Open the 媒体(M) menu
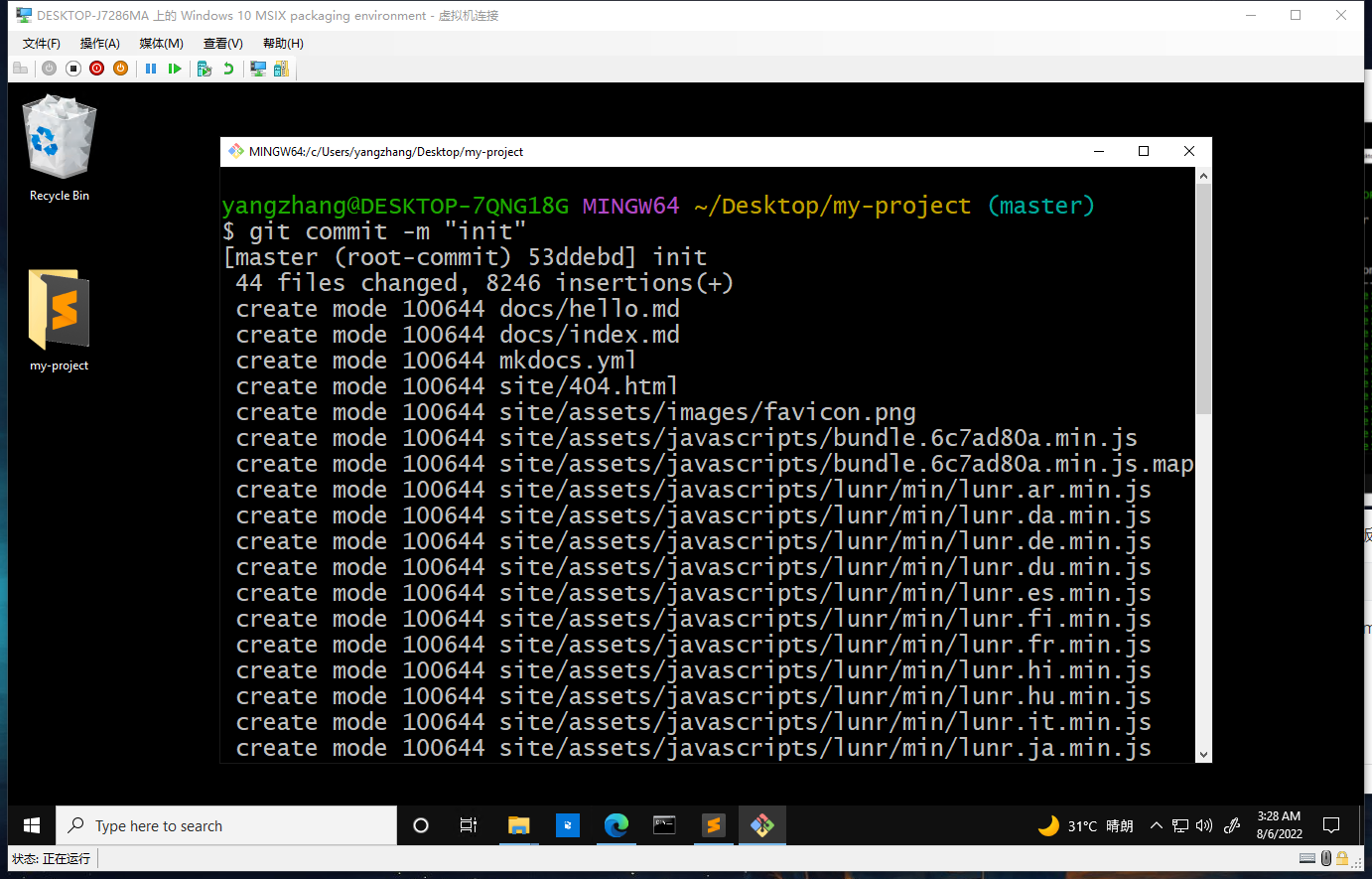 [161, 44]
